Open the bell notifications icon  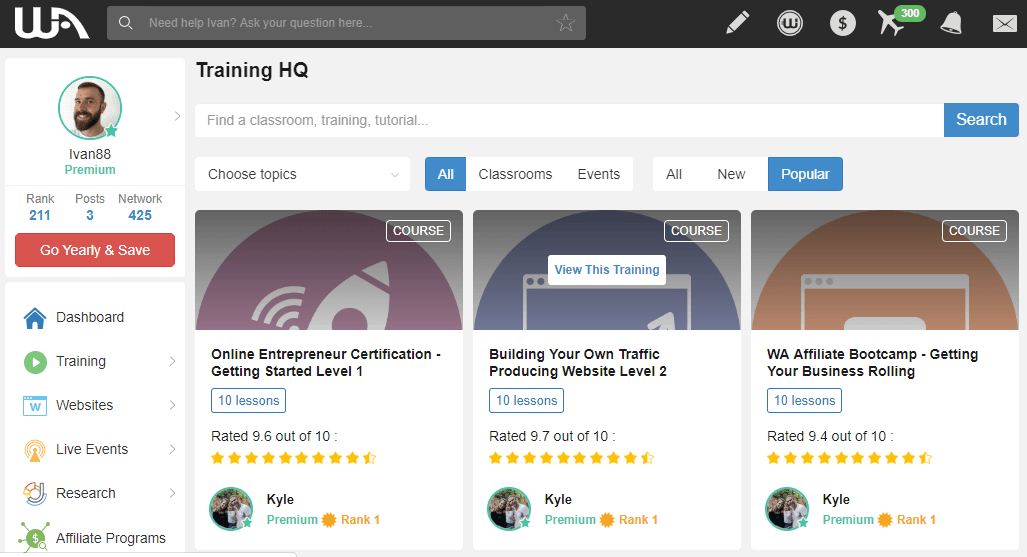[951, 24]
